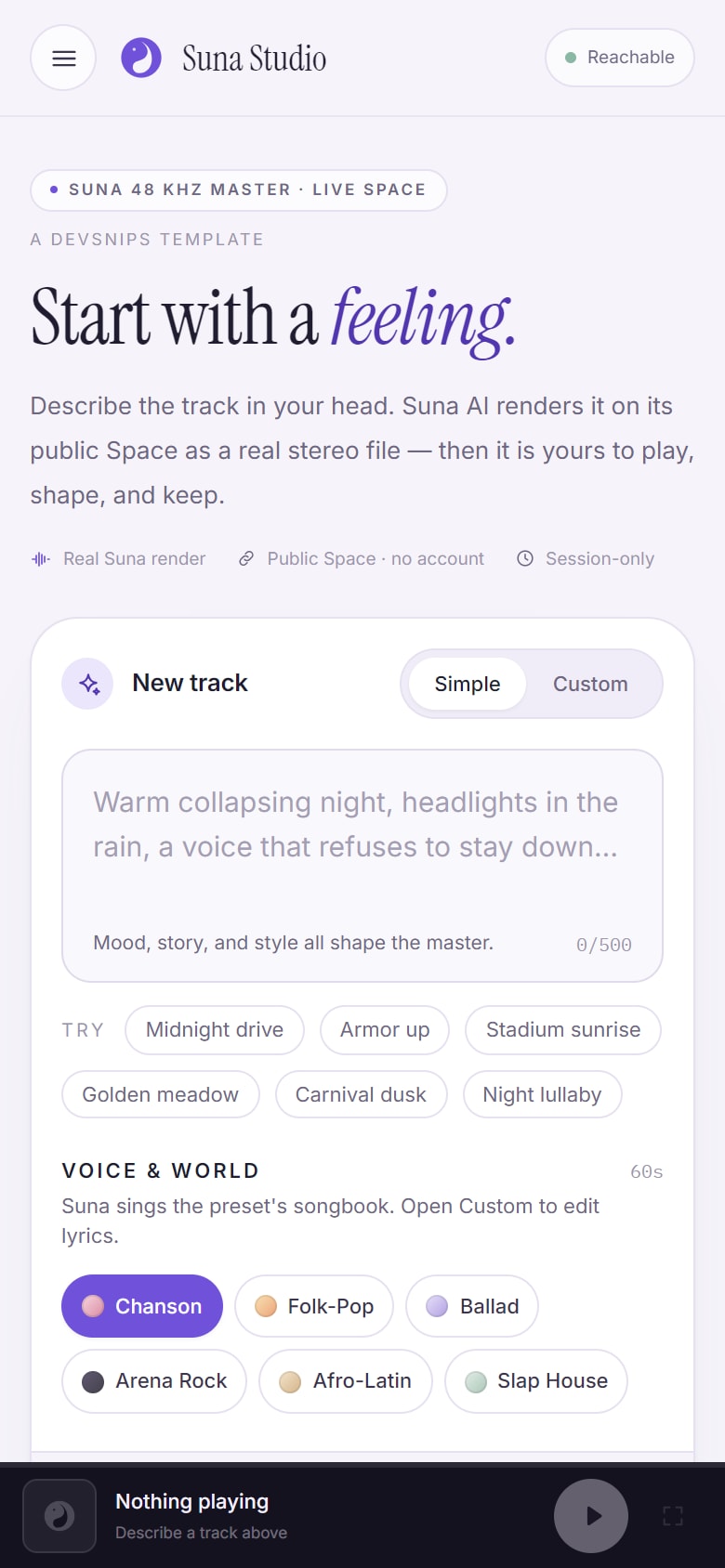
Task: Select the Afro-Latin voice preset
Action: [346, 1381]
